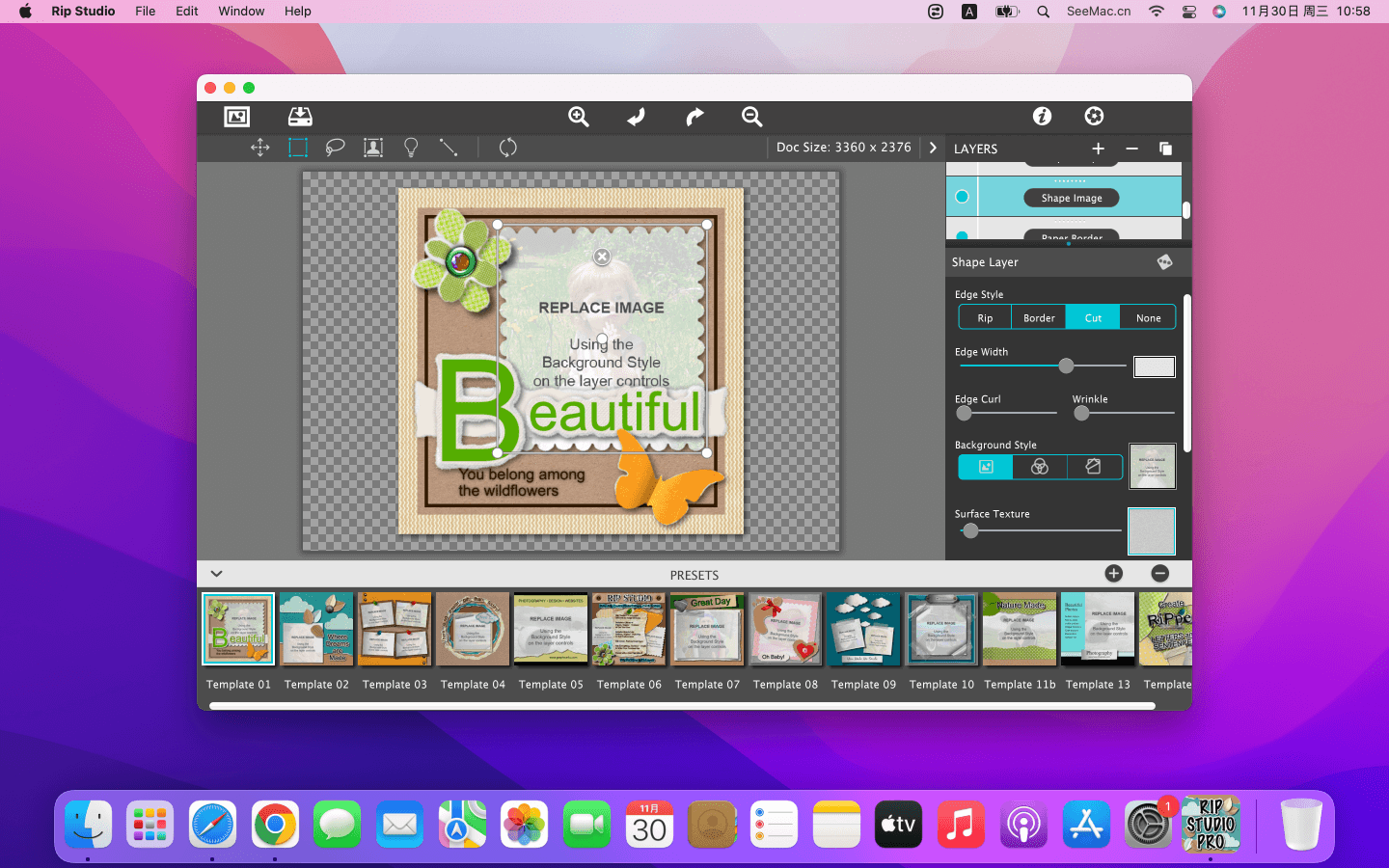Toggle Shape Image layer visibility circle
The image size is (1389, 868).
[962, 197]
